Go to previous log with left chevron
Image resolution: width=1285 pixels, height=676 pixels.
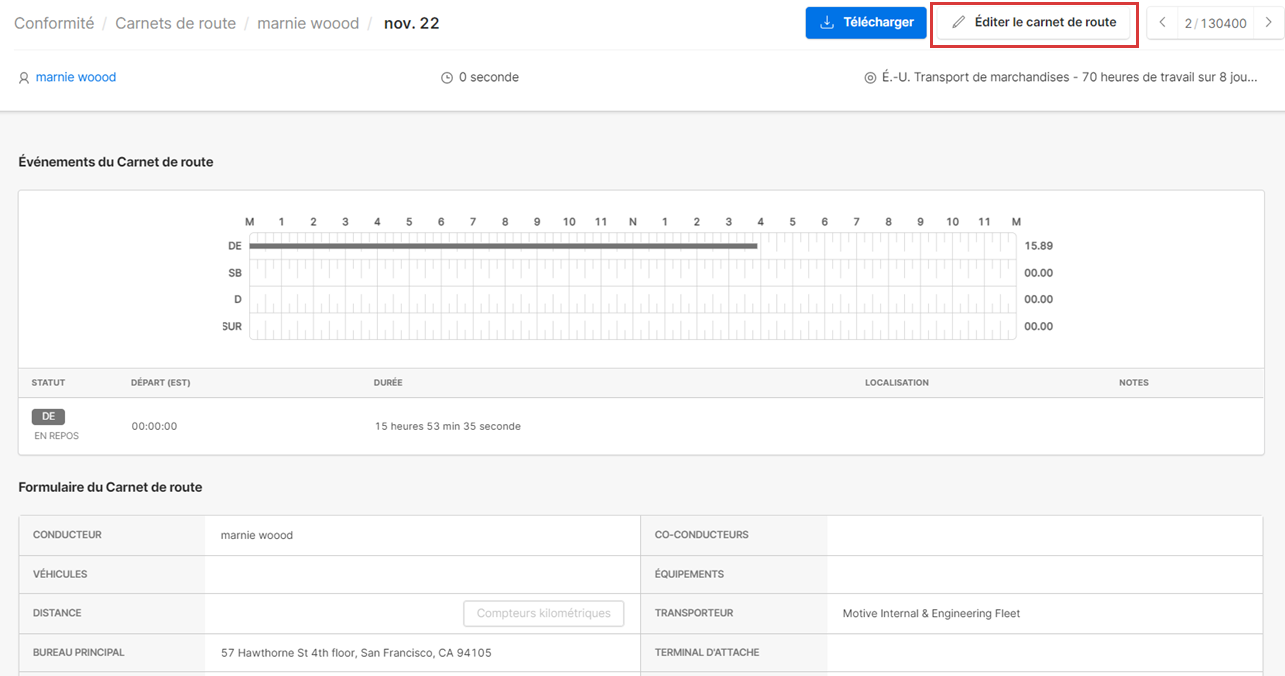click(1162, 23)
